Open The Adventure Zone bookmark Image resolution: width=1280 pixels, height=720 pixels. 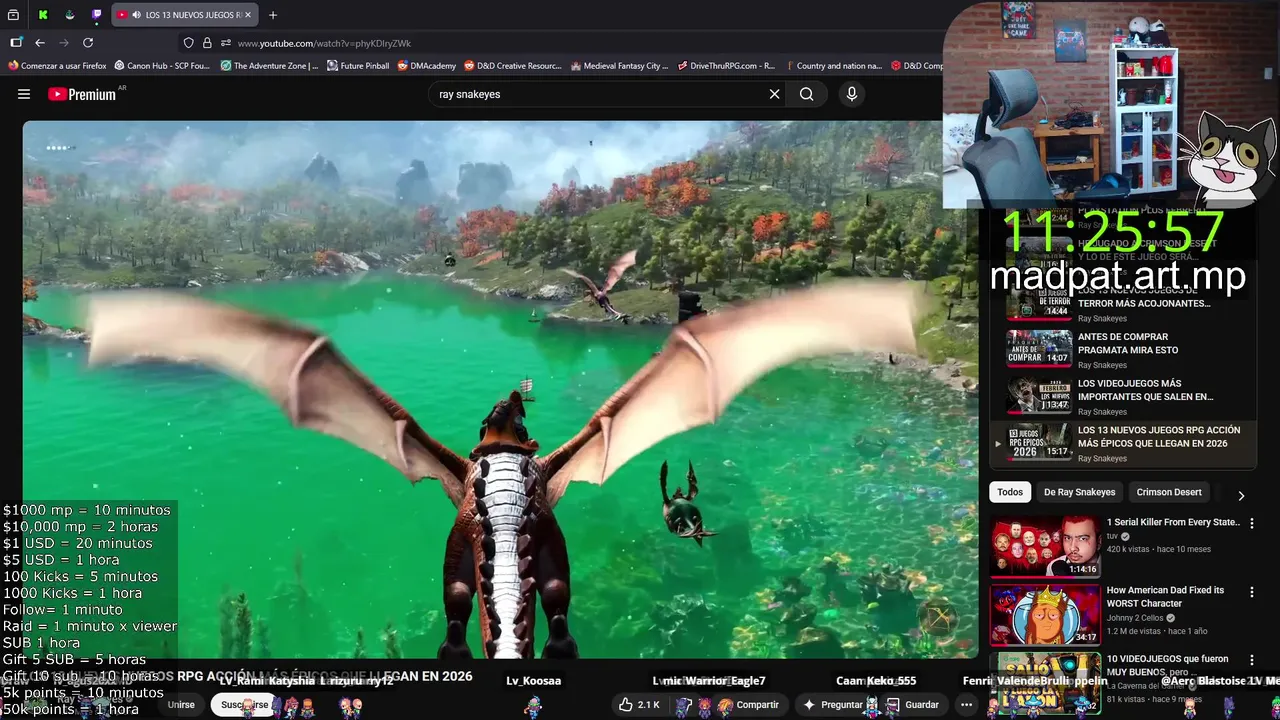pos(269,66)
